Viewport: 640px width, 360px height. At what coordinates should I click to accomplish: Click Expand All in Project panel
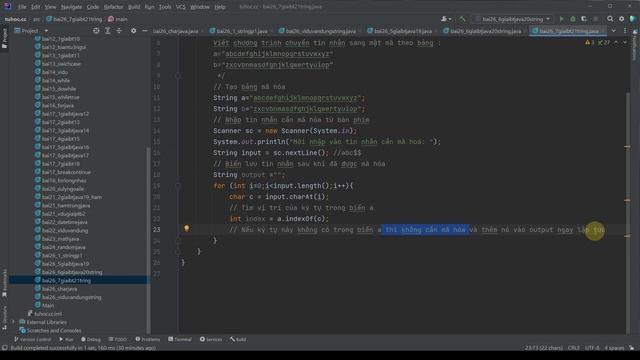pyautogui.click(x=108, y=31)
